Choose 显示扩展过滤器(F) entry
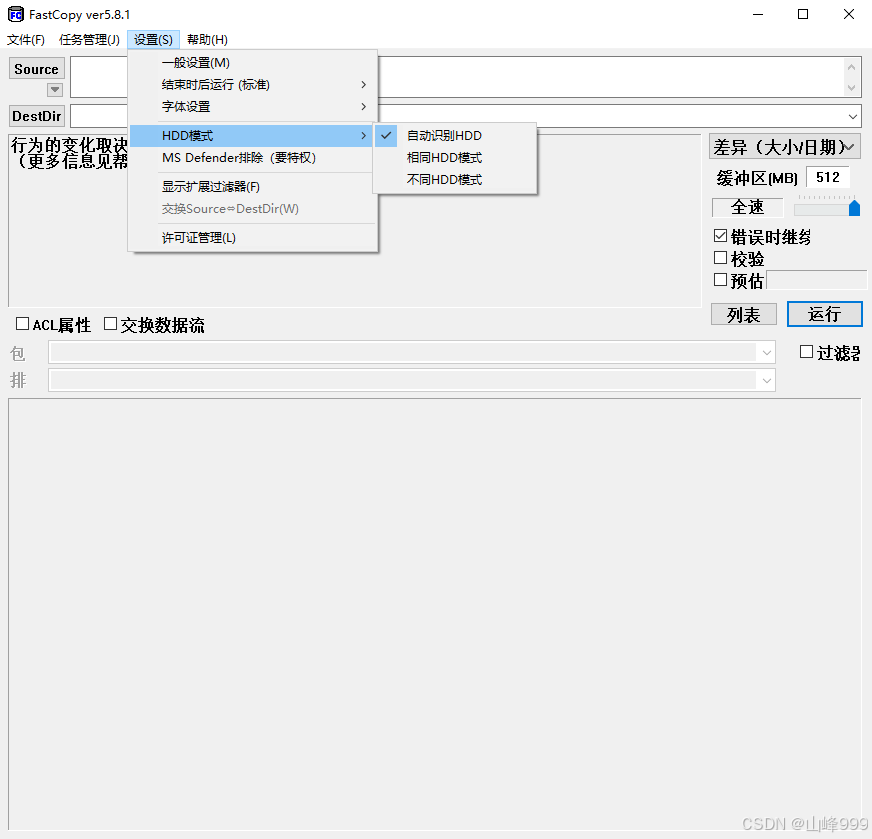Viewport: 872px width, 839px height. [253, 187]
